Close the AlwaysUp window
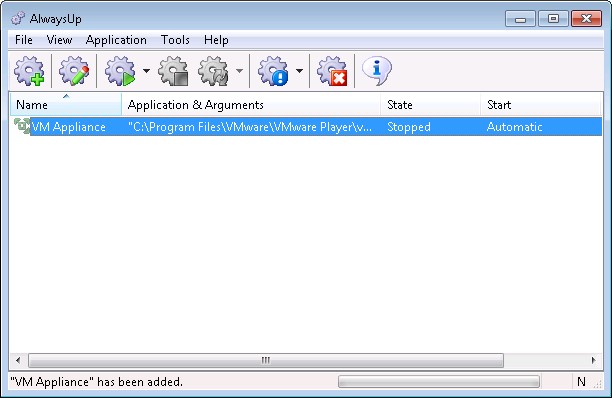Viewport: 612px width, 398px height. click(586, 18)
